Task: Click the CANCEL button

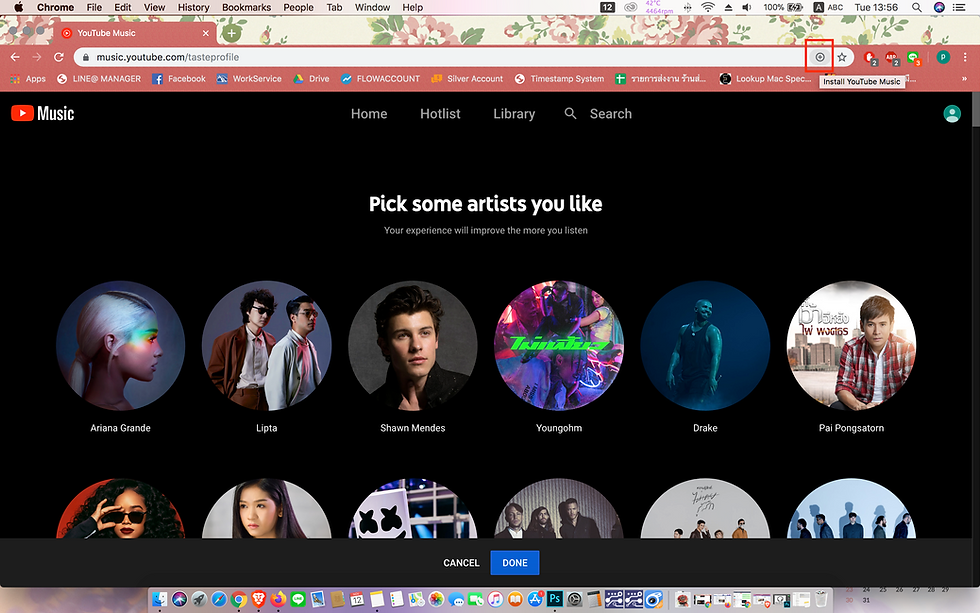Action: (x=461, y=563)
